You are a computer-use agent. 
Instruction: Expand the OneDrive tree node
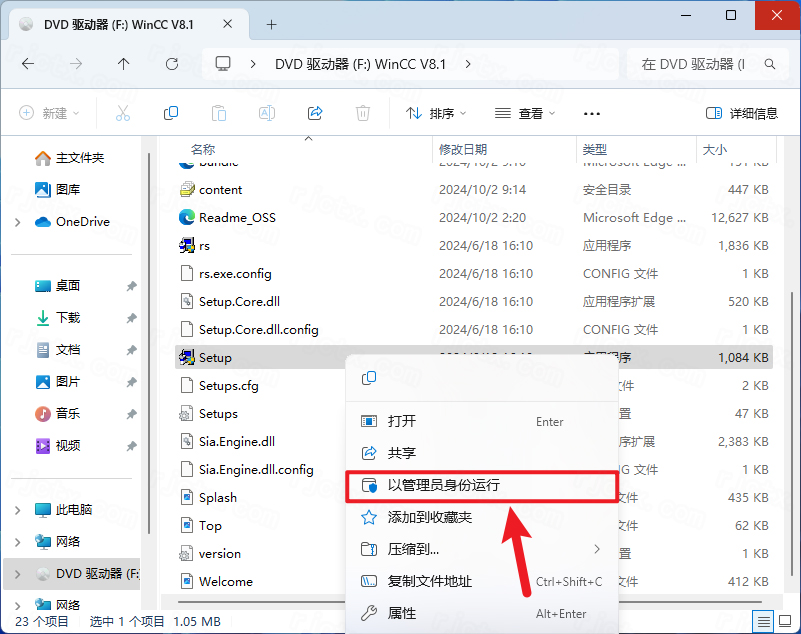point(18,222)
